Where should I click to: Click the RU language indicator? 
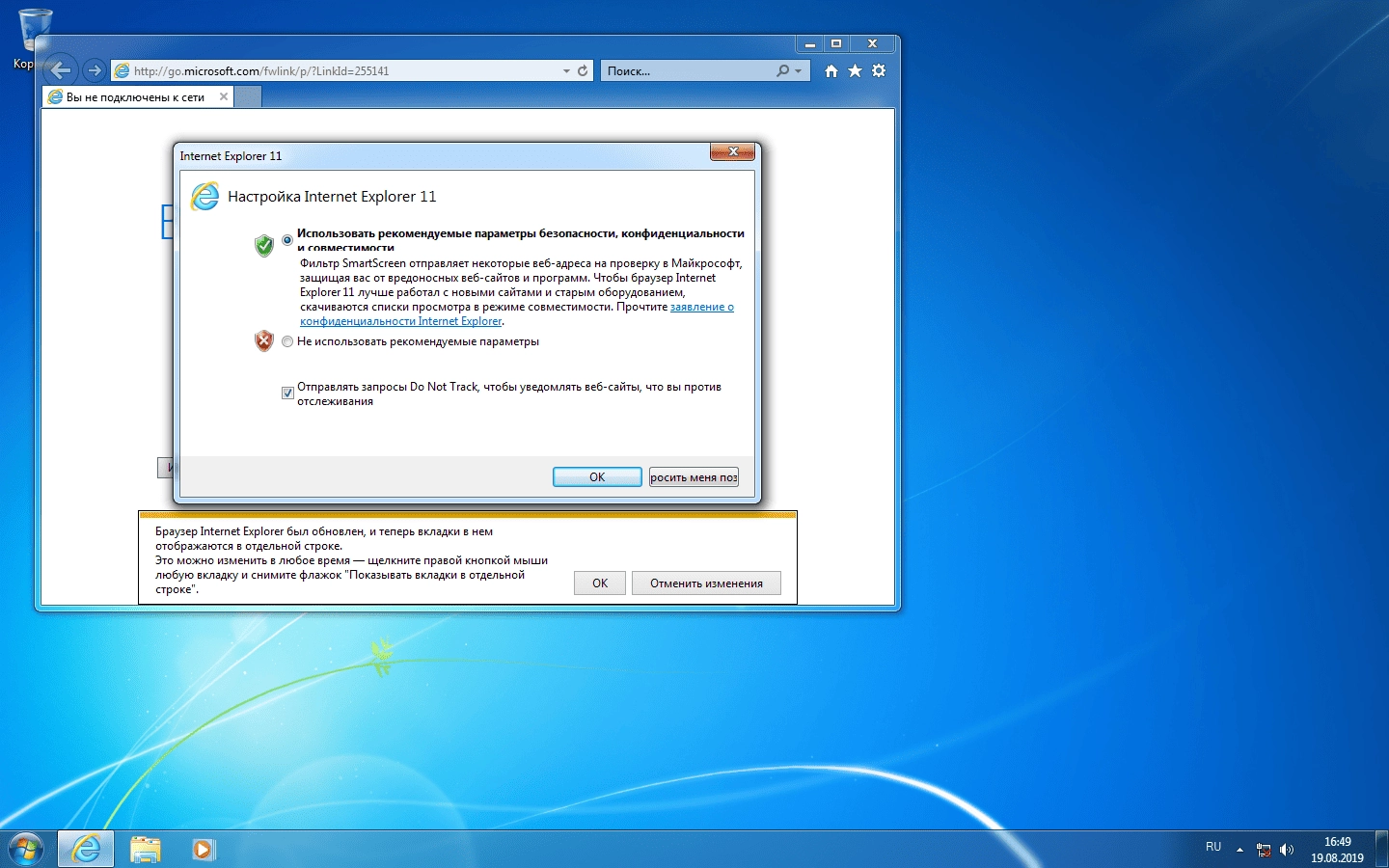pos(1213,847)
